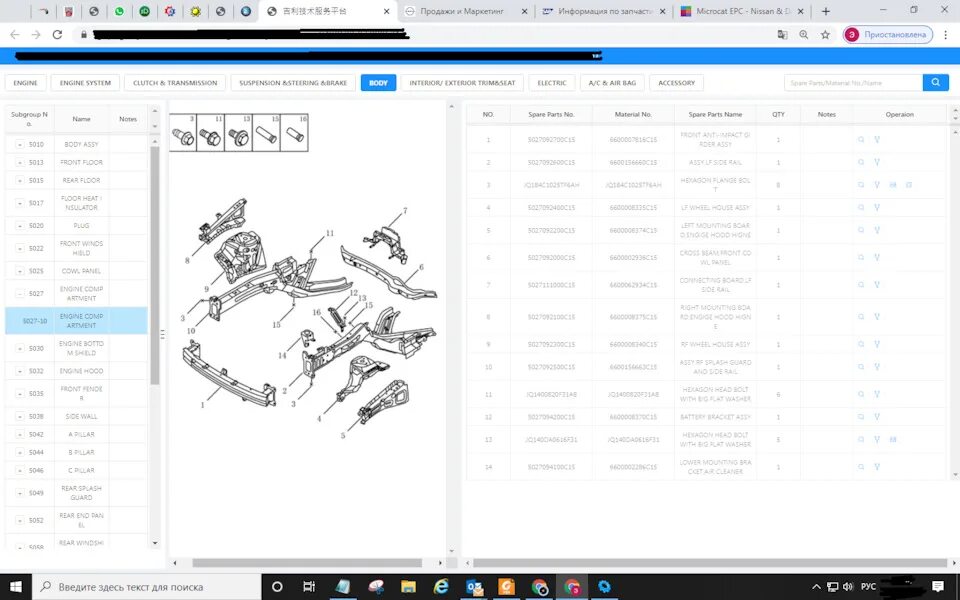Viewport: 960px width, 600px height.
Task: Click the fourth operation icon on hexagon flange bolt row
Action: click(x=909, y=185)
